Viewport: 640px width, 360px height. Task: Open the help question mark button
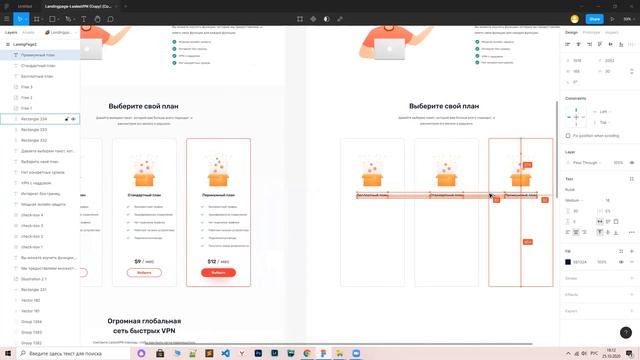626,333
